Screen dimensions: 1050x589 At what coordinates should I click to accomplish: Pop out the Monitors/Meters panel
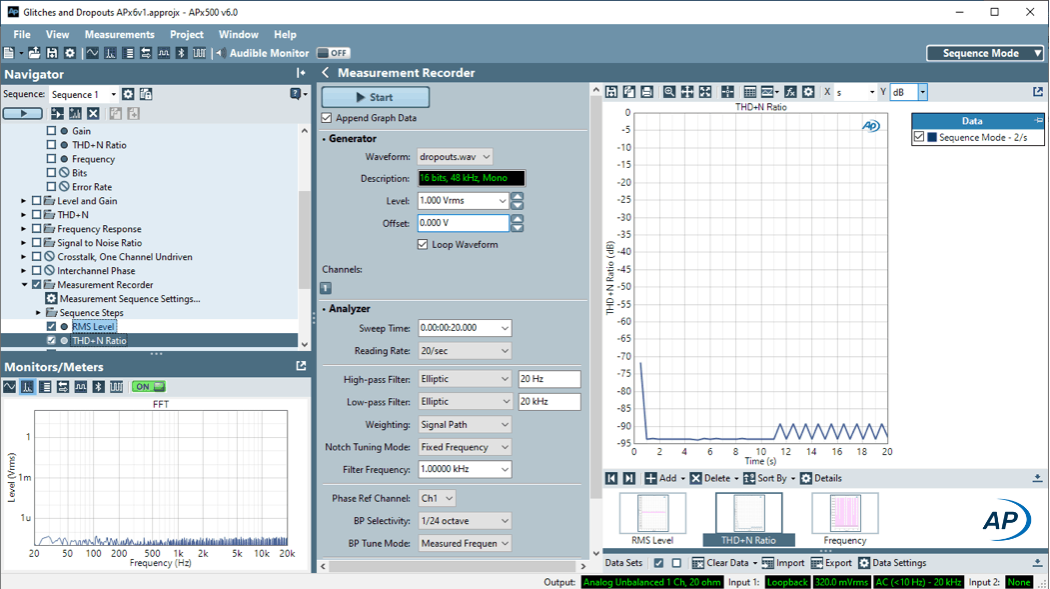[x=301, y=366]
